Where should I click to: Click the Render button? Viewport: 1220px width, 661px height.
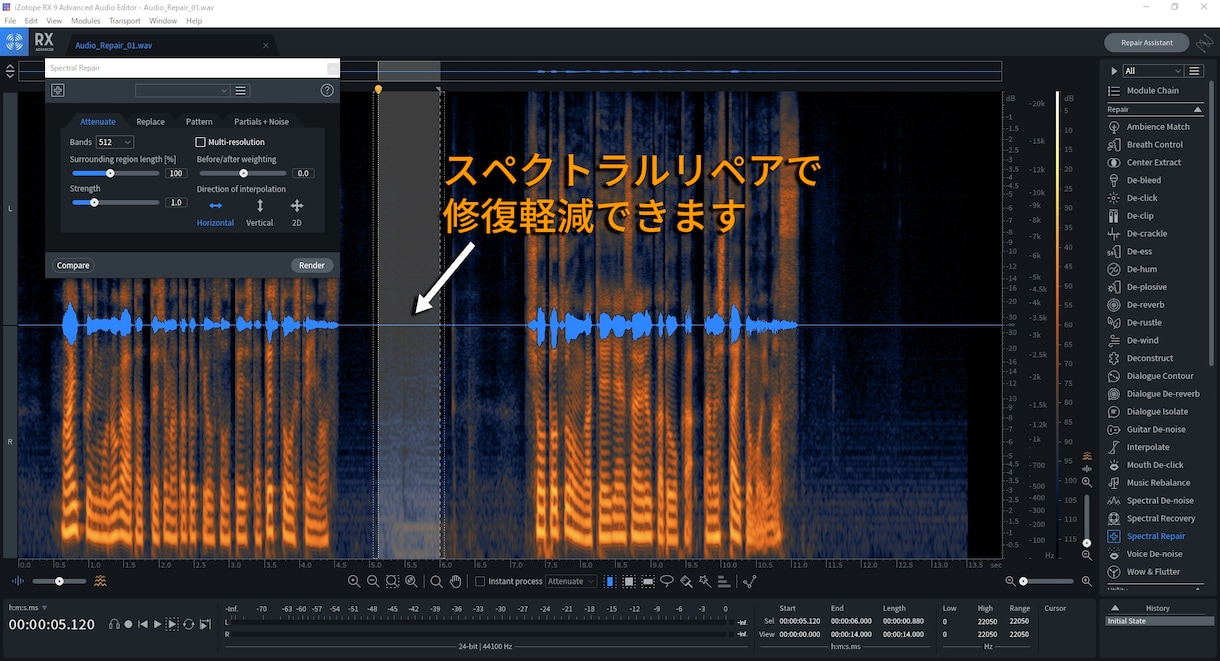[x=311, y=265]
